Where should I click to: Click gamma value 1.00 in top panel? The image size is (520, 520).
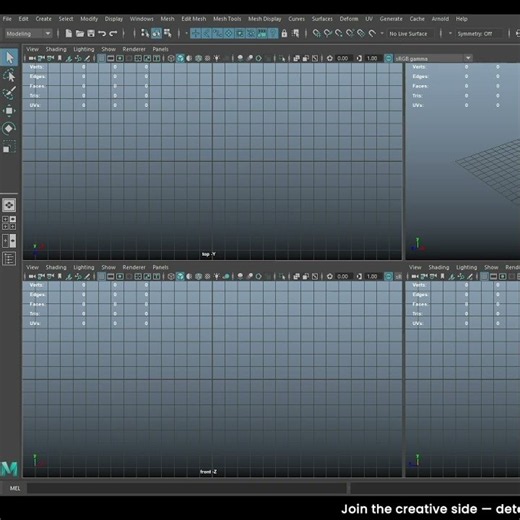pyautogui.click(x=372, y=59)
